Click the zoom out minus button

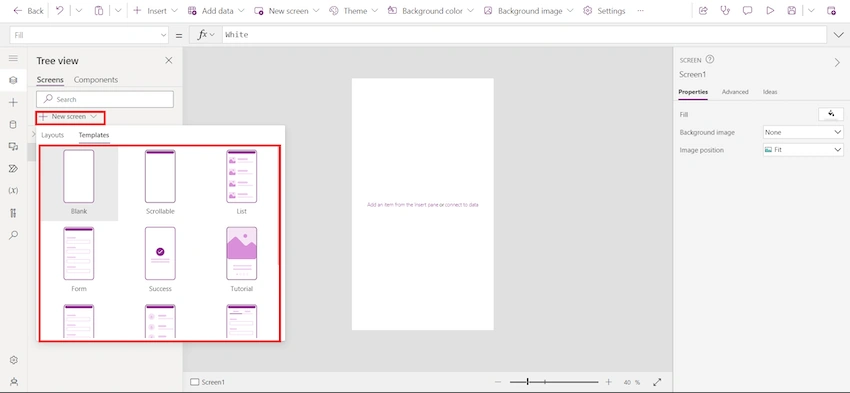[x=498, y=382]
